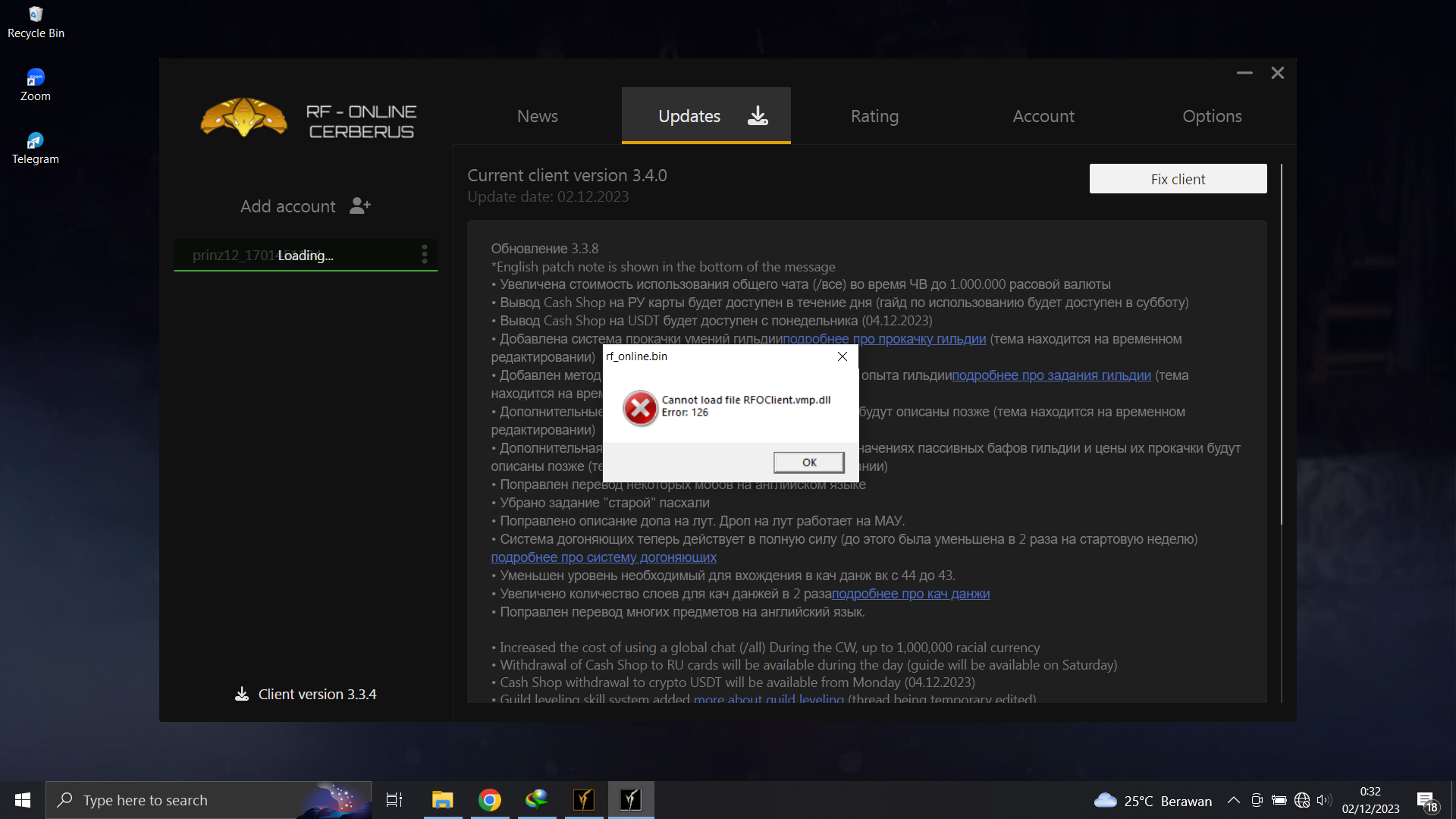Open the Recycle Bin desktop icon
1456x819 pixels.
(x=36, y=22)
